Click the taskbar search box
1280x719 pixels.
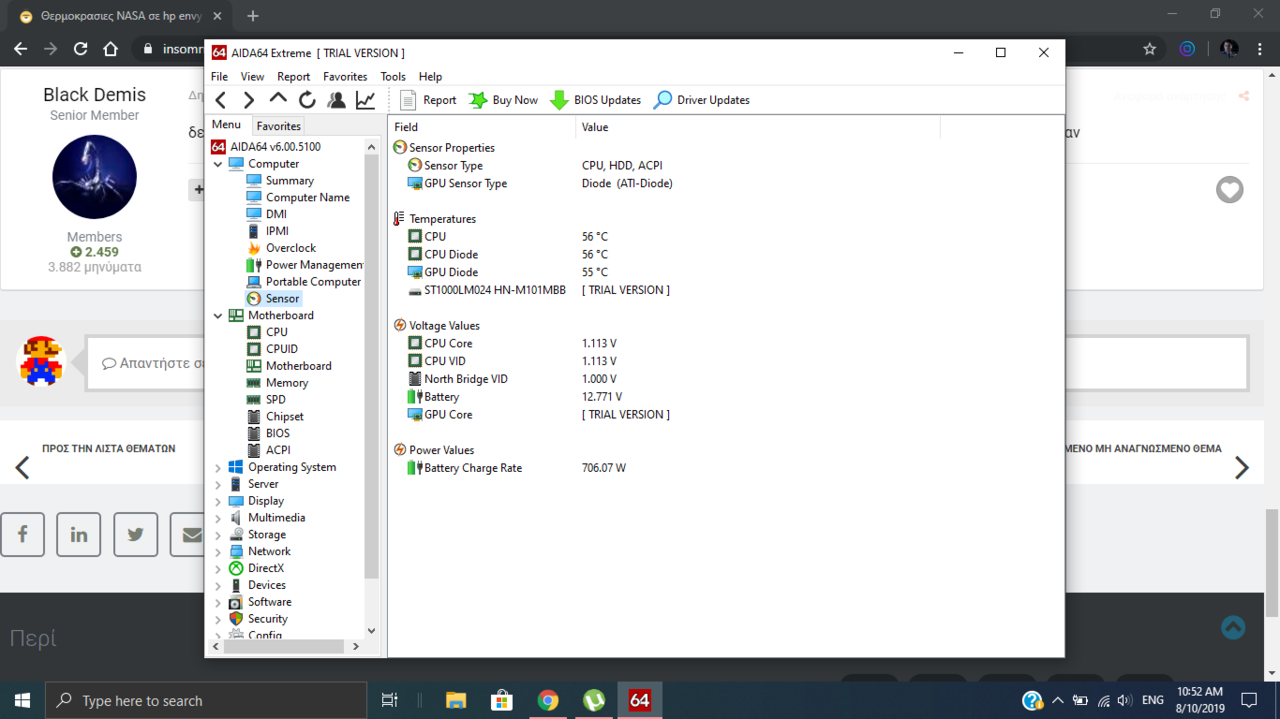tap(207, 700)
